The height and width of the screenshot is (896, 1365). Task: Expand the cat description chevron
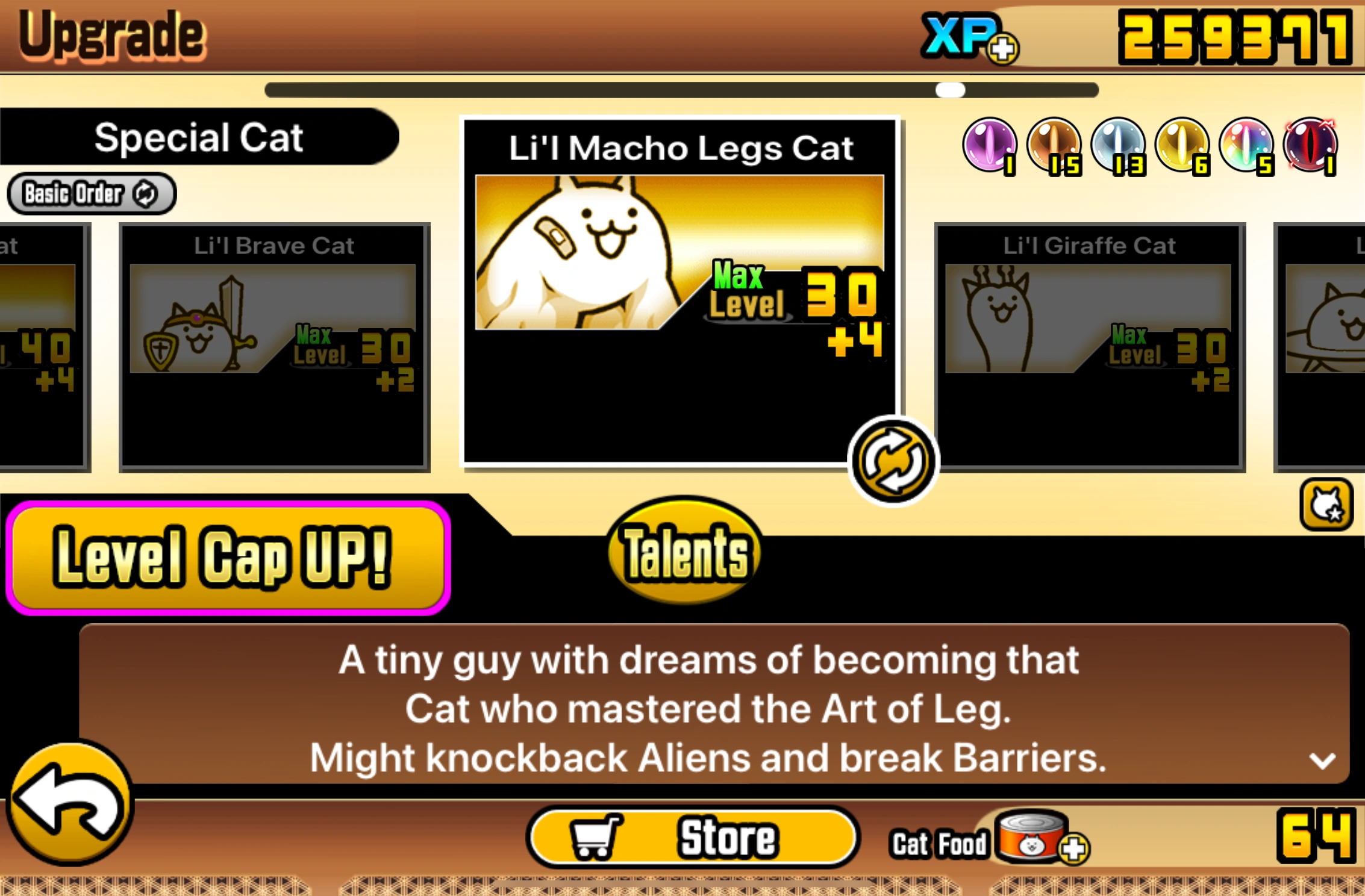pyautogui.click(x=1322, y=761)
